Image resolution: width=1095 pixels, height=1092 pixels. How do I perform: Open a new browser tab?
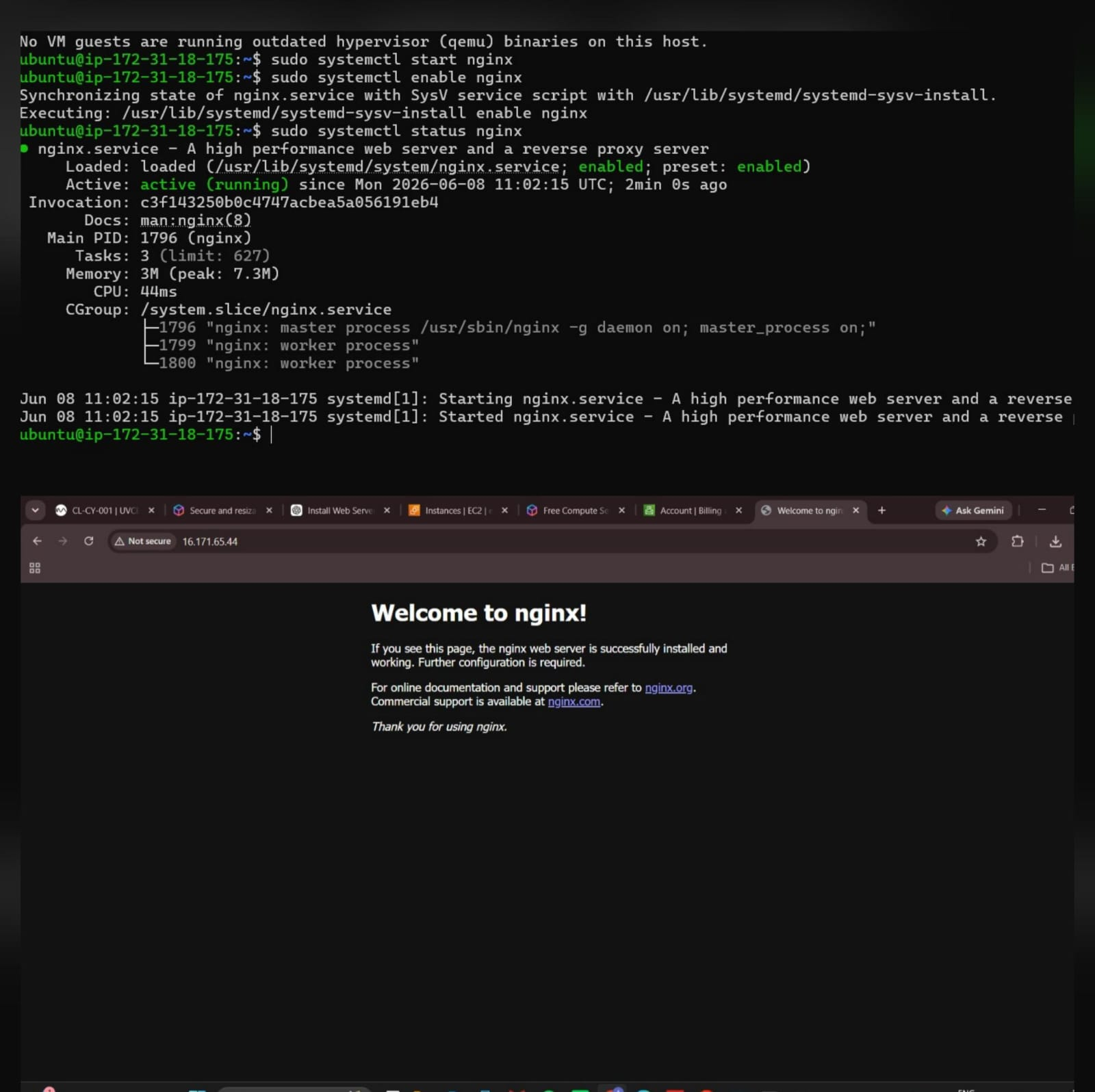pos(881,510)
